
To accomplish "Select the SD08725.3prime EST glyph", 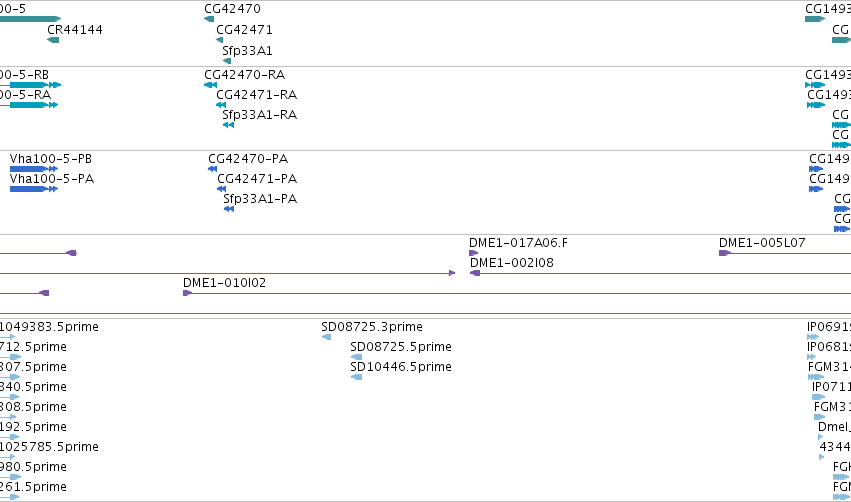I will 326,337.
